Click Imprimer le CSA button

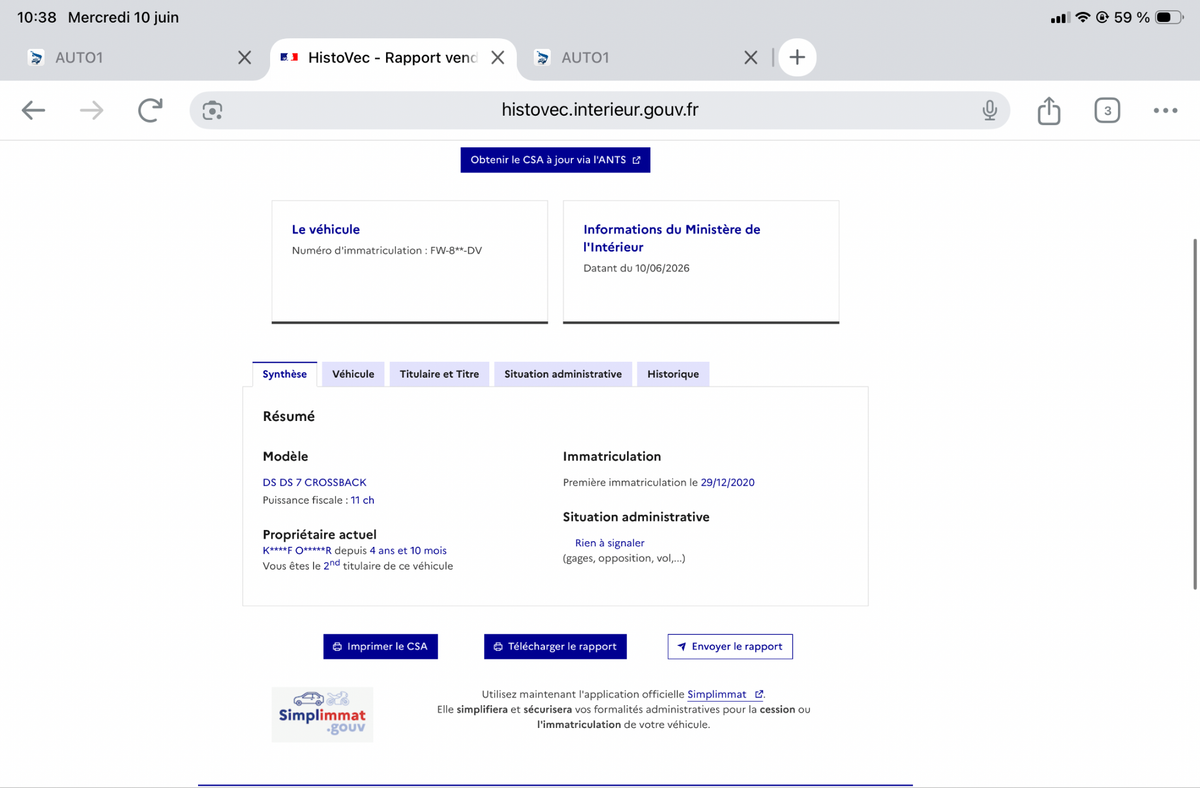380,646
